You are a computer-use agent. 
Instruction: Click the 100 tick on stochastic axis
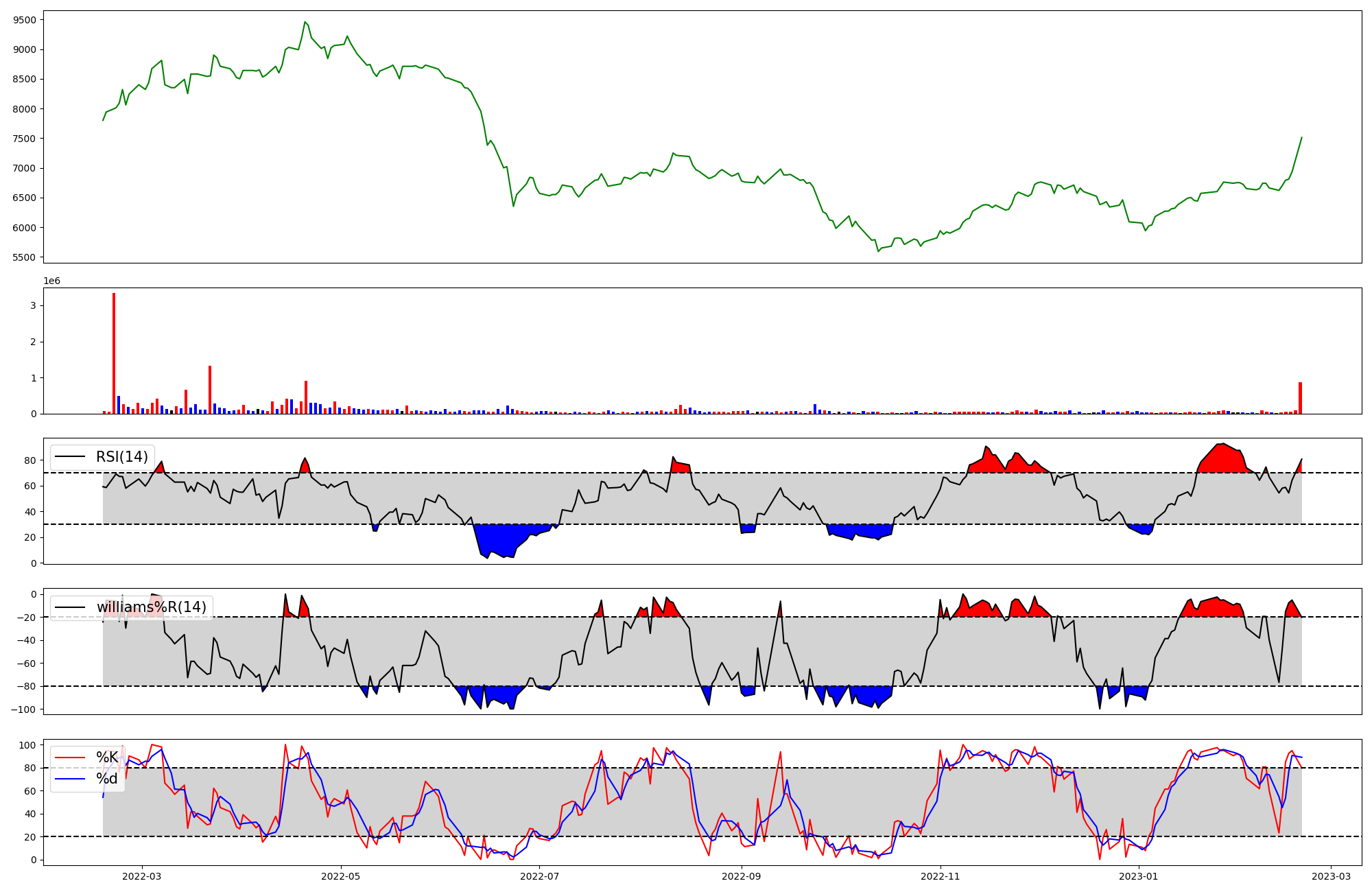(x=27, y=745)
